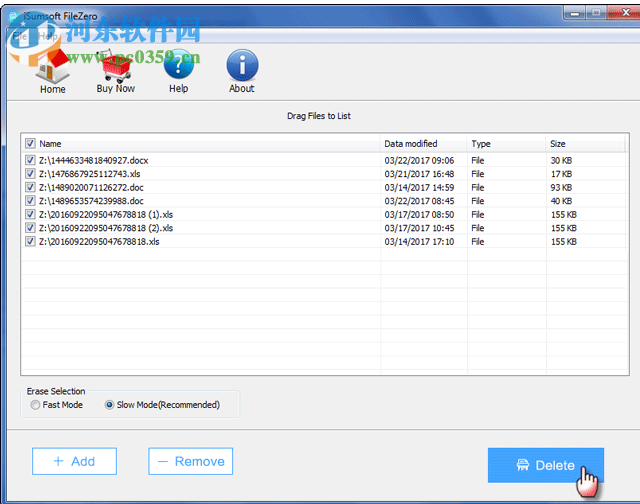Viewport: 640px width, 504px height.
Task: Open the Help menu in menu bar
Action: (48, 36)
